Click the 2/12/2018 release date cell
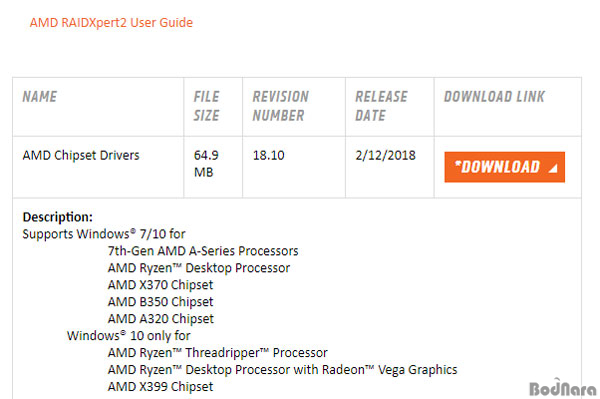This screenshot has width=600, height=399. pyautogui.click(x=385, y=155)
